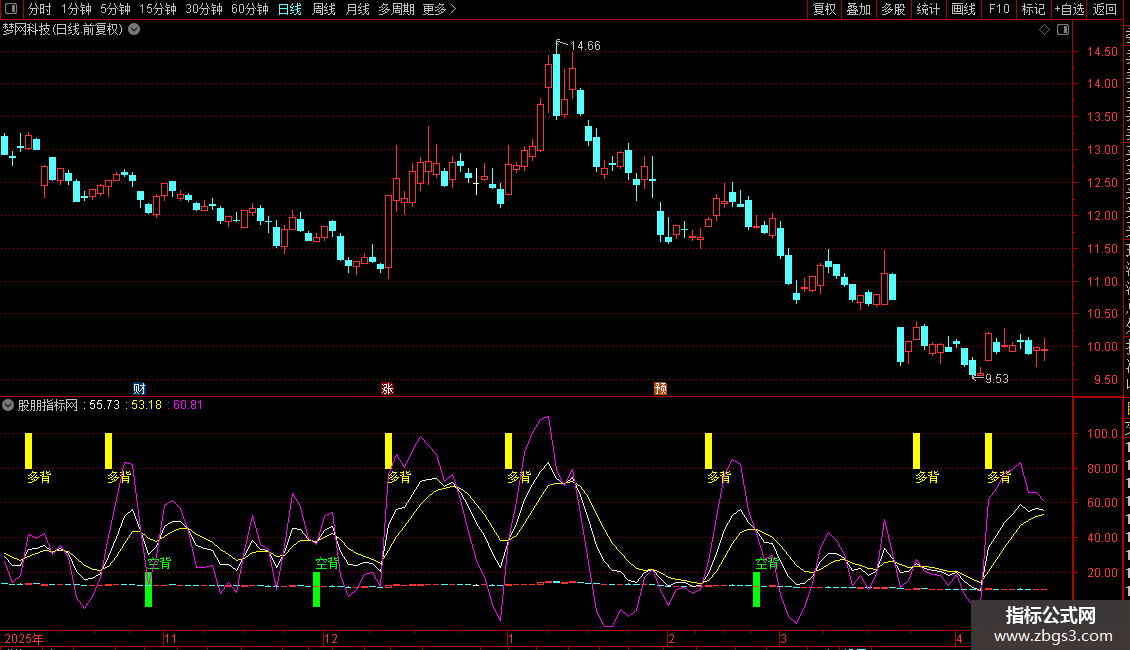
Task: Select the 分时 intraday tab
Action: click(x=39, y=9)
